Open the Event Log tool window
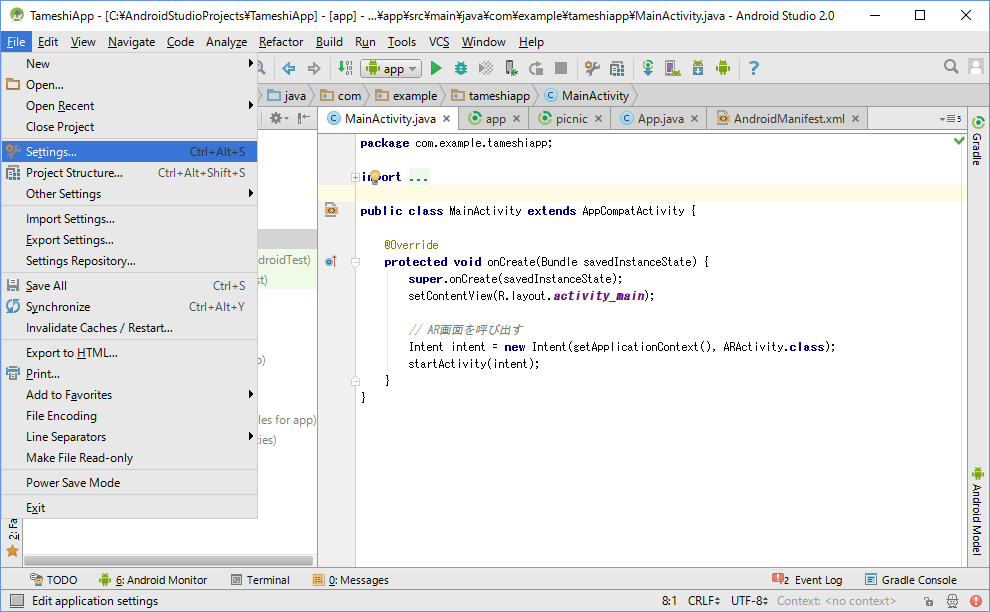The height and width of the screenshot is (612, 990). 808,580
